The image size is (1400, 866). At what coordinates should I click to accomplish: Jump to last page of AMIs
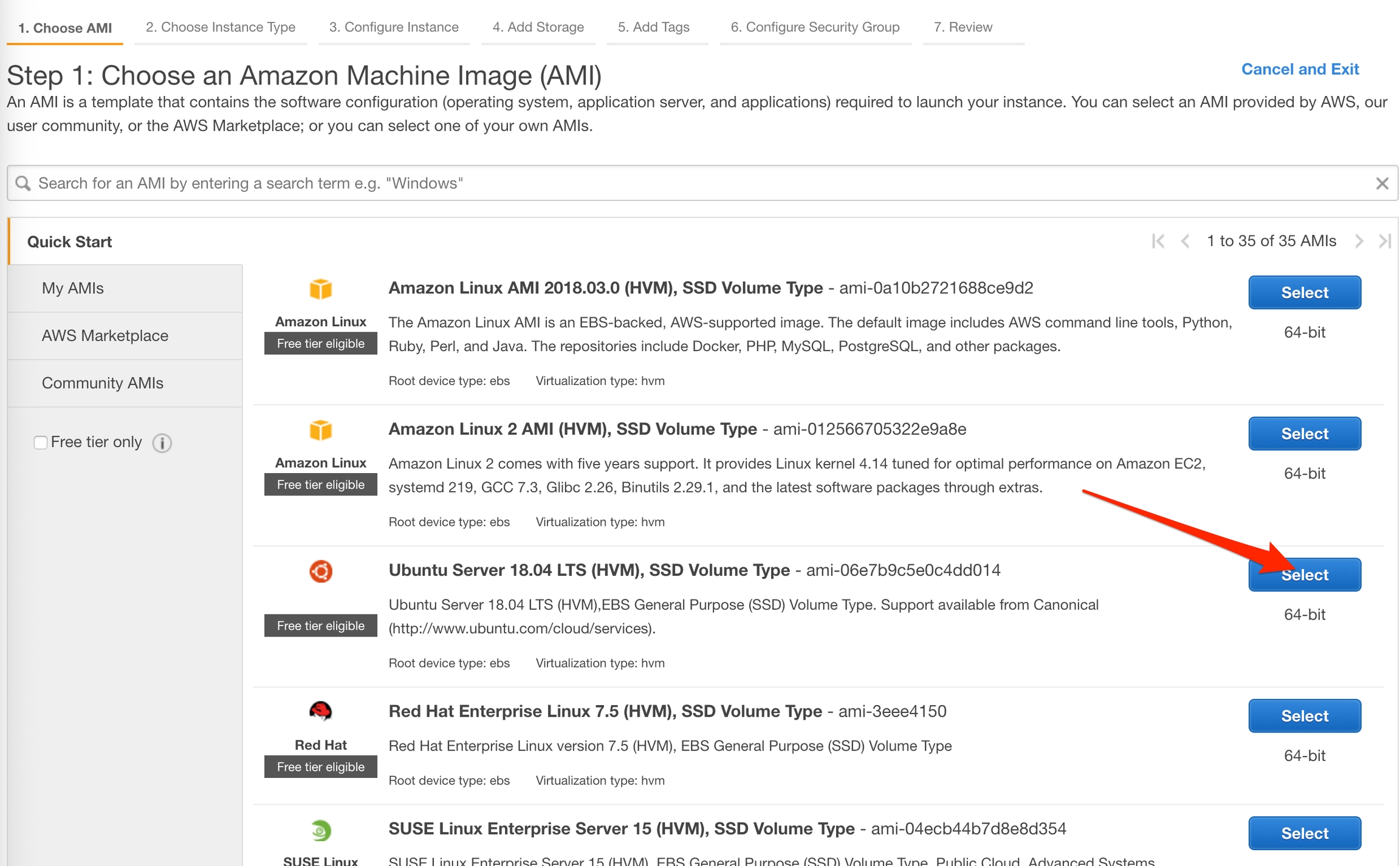click(x=1385, y=241)
